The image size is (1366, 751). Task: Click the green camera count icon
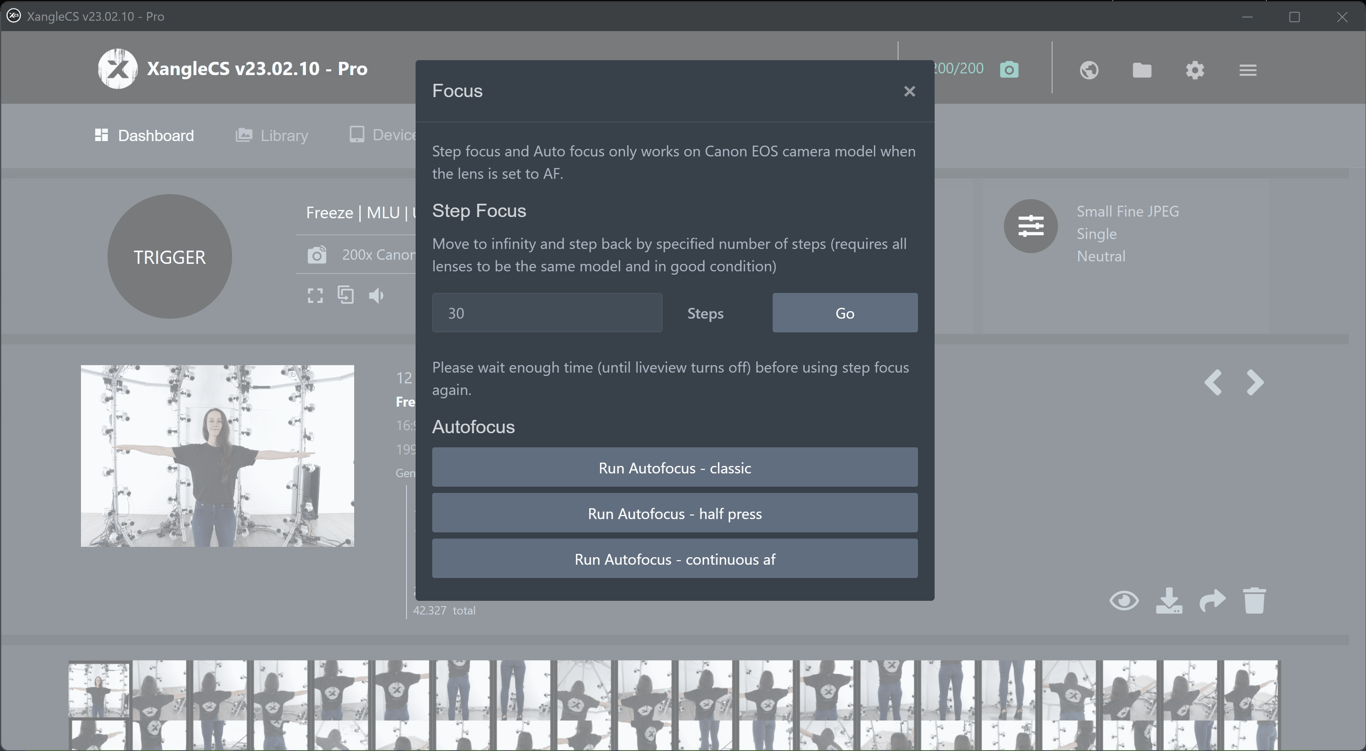point(1010,69)
